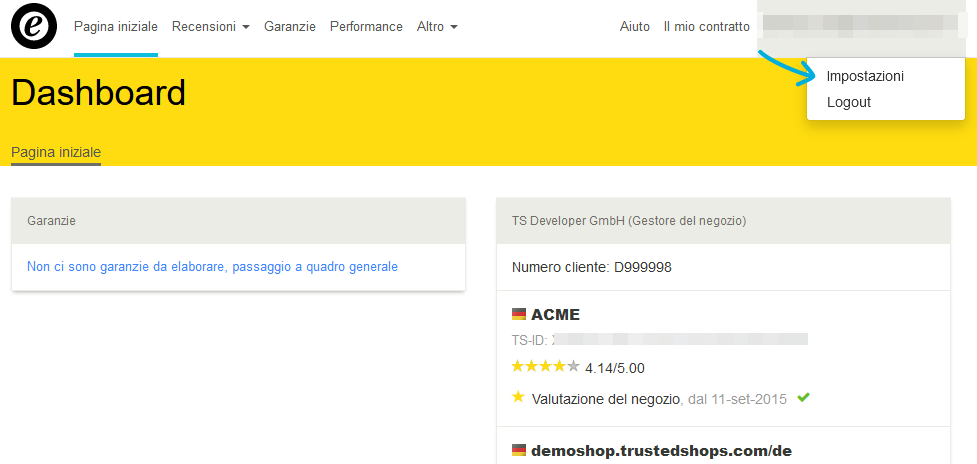The height and width of the screenshot is (464, 977).
Task: Open the Performance page
Action: 366,27
